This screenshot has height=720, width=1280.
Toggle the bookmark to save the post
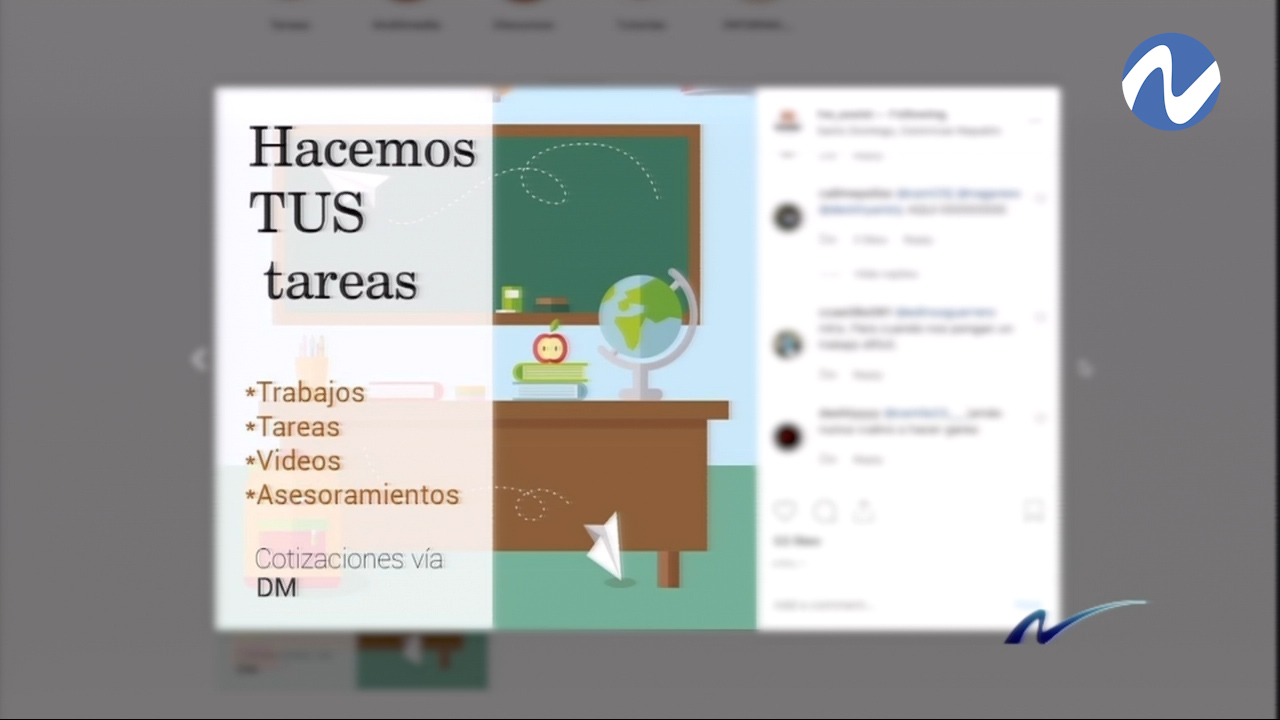1033,511
